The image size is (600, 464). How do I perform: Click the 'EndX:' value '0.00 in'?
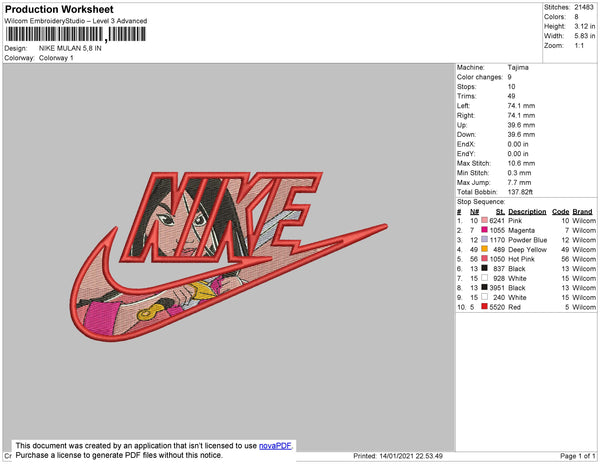[518, 144]
